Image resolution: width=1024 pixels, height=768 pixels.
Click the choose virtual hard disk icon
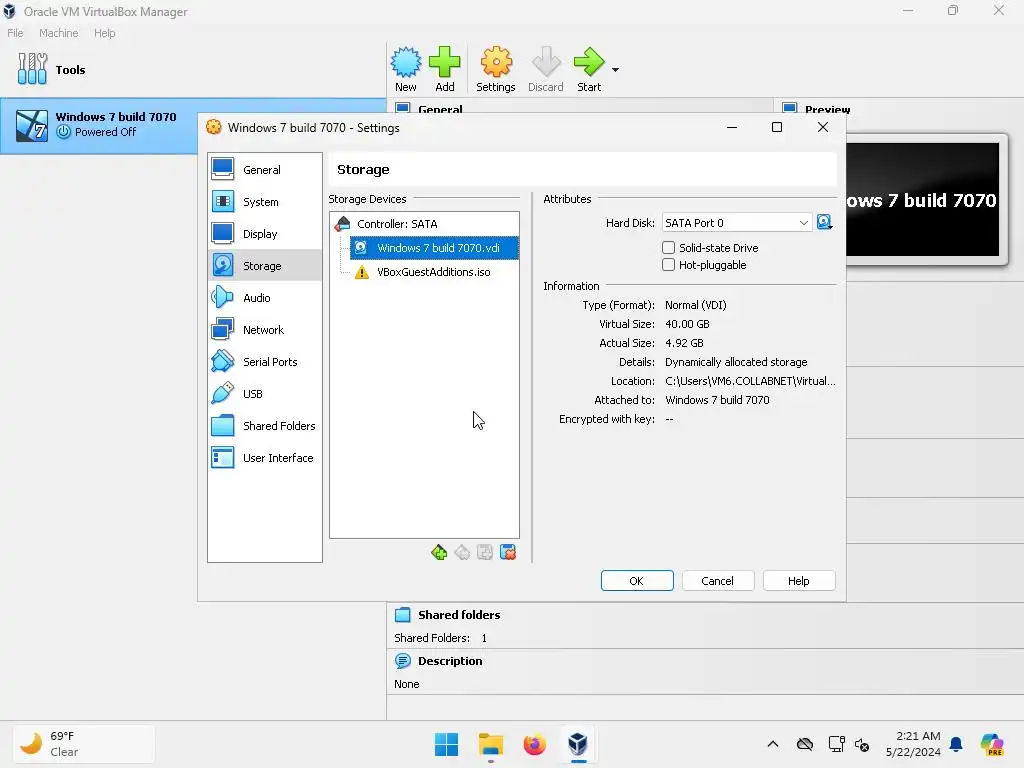[x=824, y=223]
